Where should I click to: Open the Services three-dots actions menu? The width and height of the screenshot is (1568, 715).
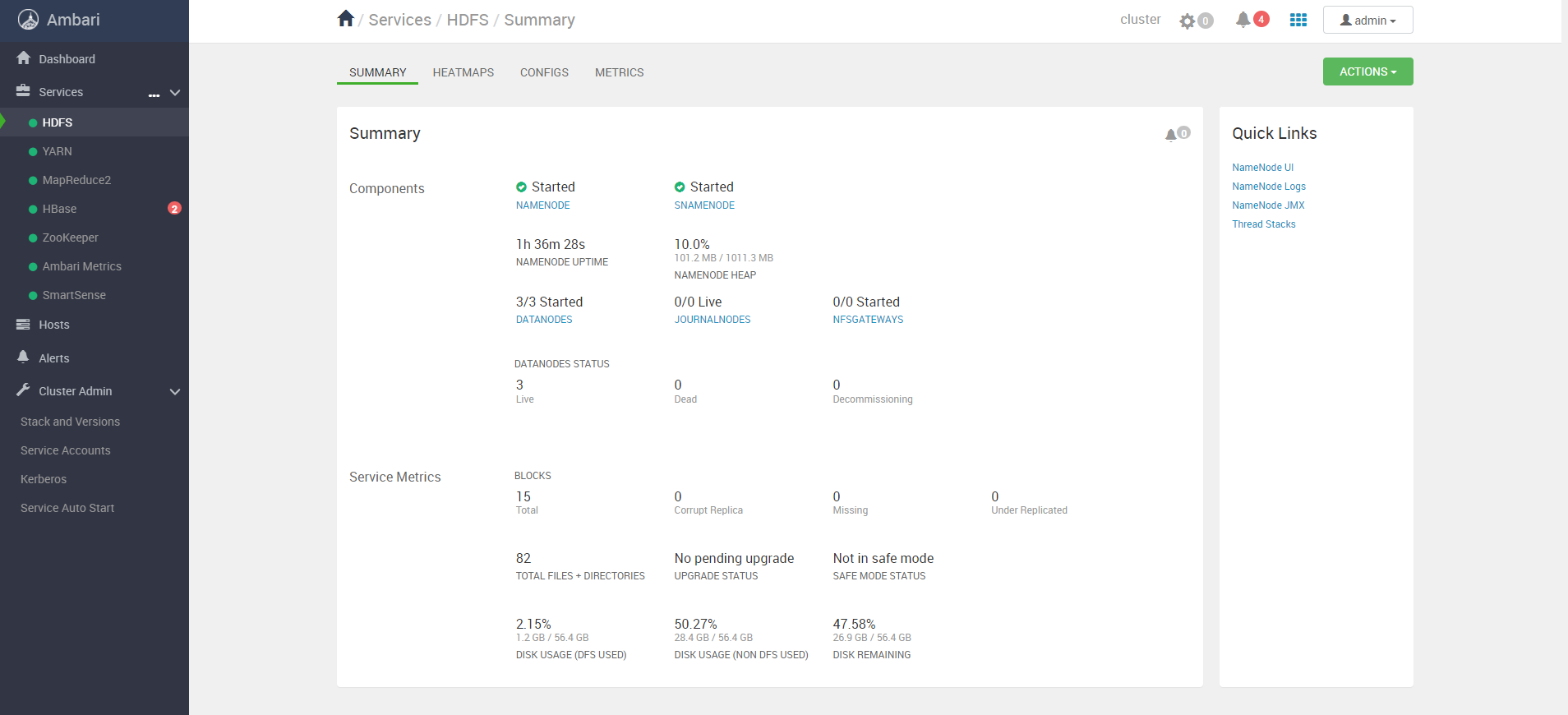coord(154,94)
